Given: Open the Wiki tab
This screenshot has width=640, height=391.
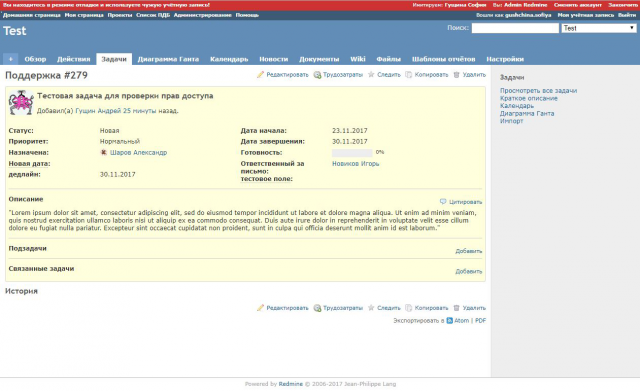Looking at the screenshot, I should [x=358, y=59].
